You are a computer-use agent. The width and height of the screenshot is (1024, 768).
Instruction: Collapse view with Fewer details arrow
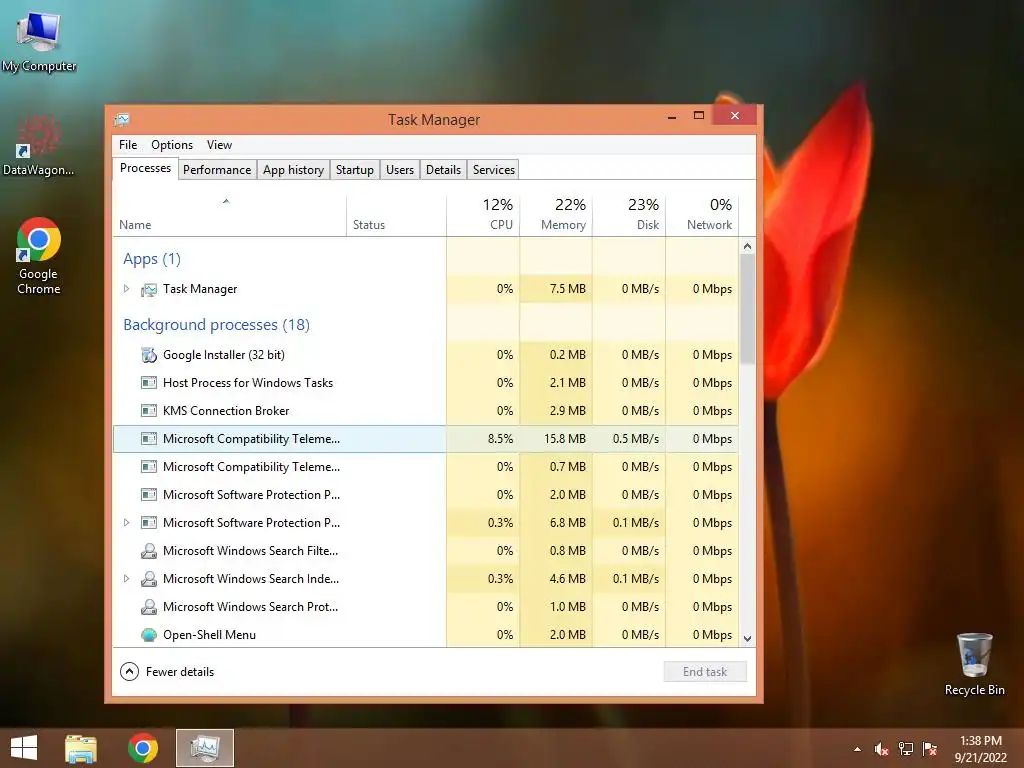(x=129, y=671)
